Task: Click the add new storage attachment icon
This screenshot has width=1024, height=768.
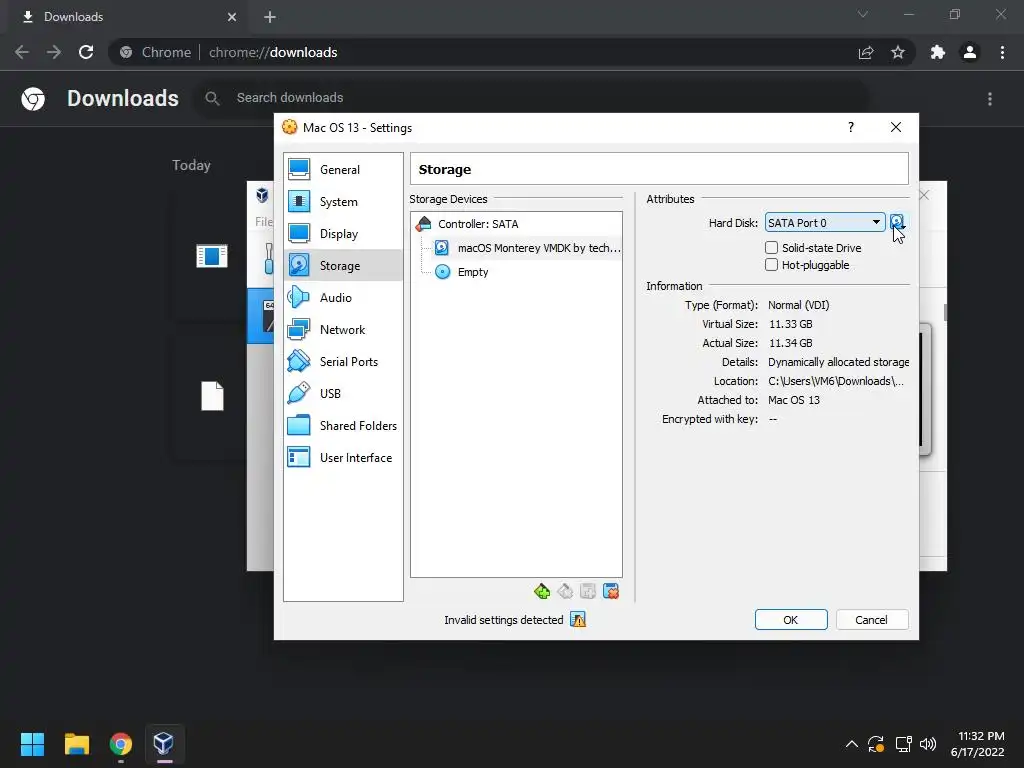Action: (x=588, y=592)
